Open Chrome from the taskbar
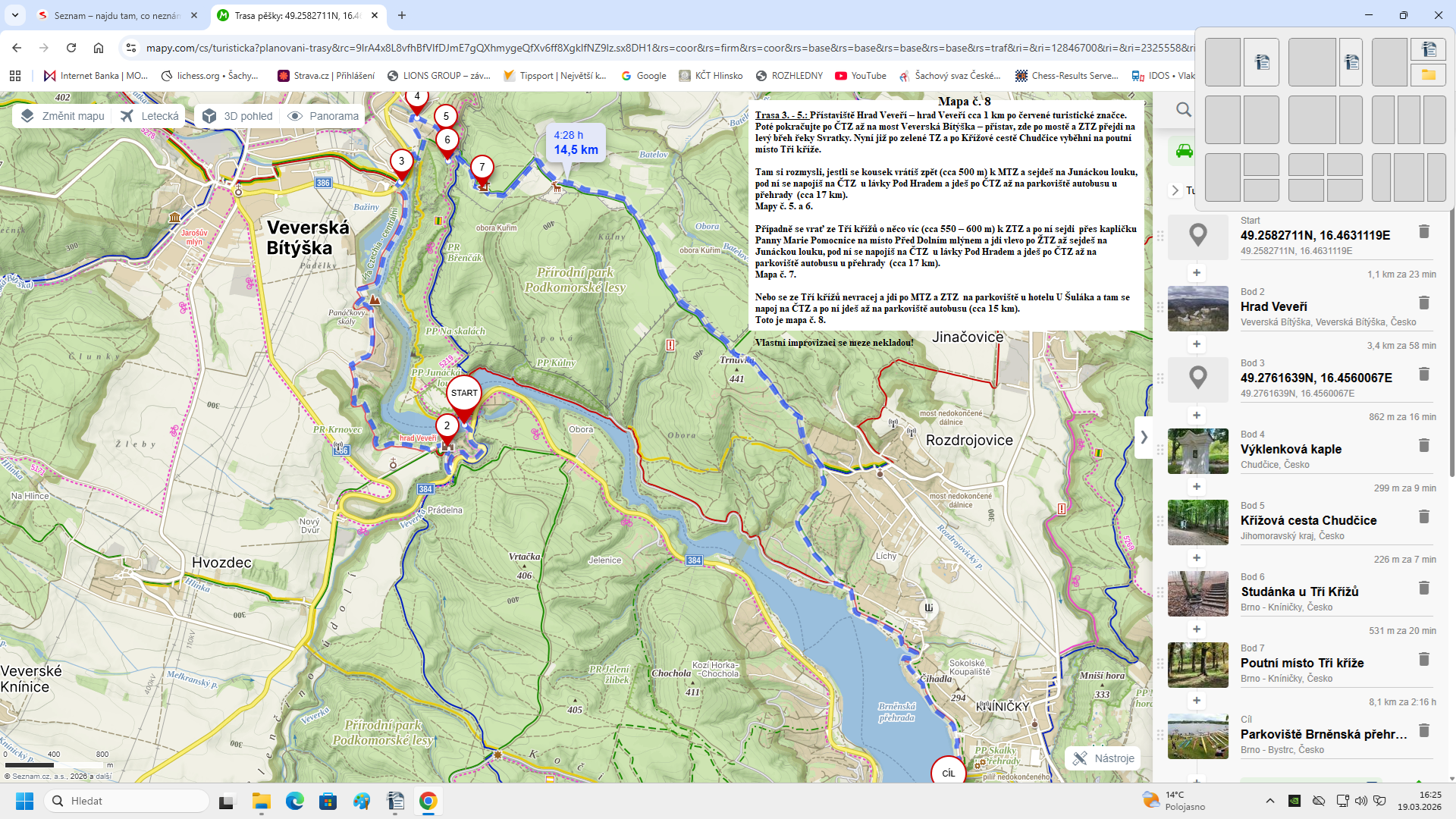 click(428, 801)
